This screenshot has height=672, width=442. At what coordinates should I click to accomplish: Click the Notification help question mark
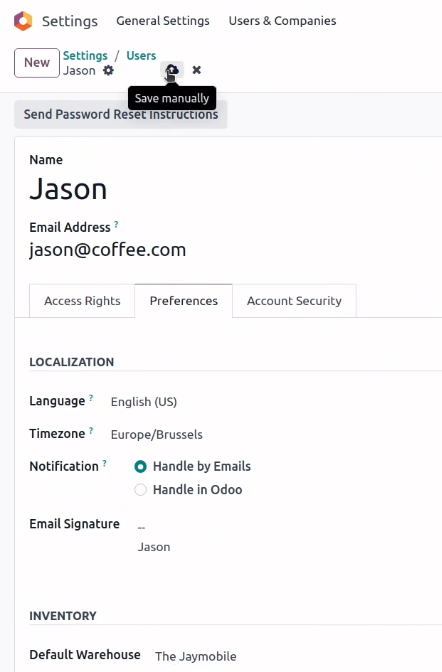[105, 463]
